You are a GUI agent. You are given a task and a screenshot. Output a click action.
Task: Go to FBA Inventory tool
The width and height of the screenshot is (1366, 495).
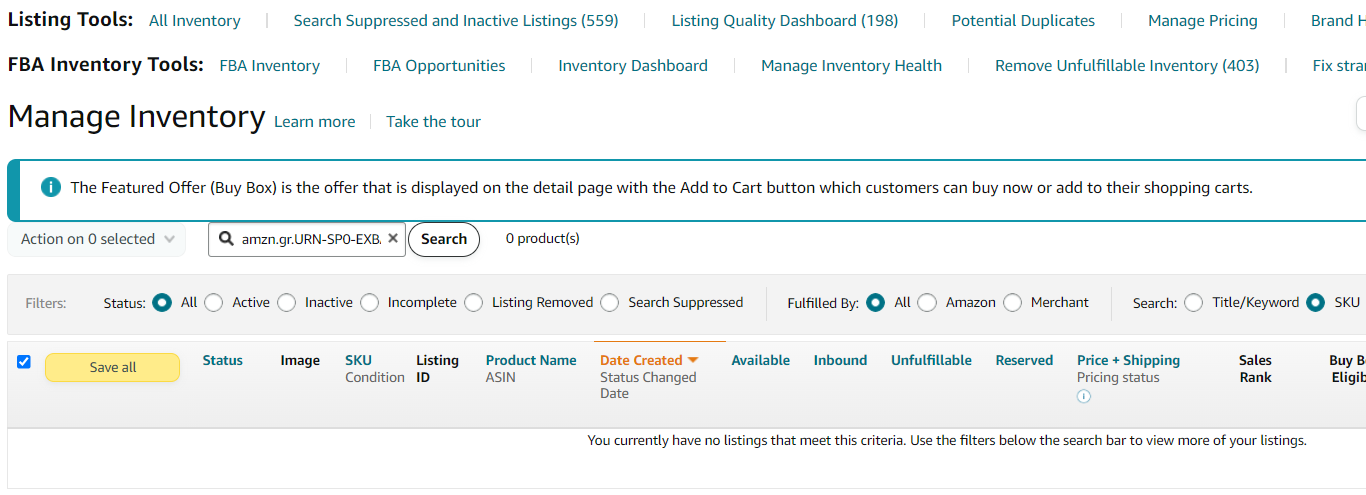point(270,66)
